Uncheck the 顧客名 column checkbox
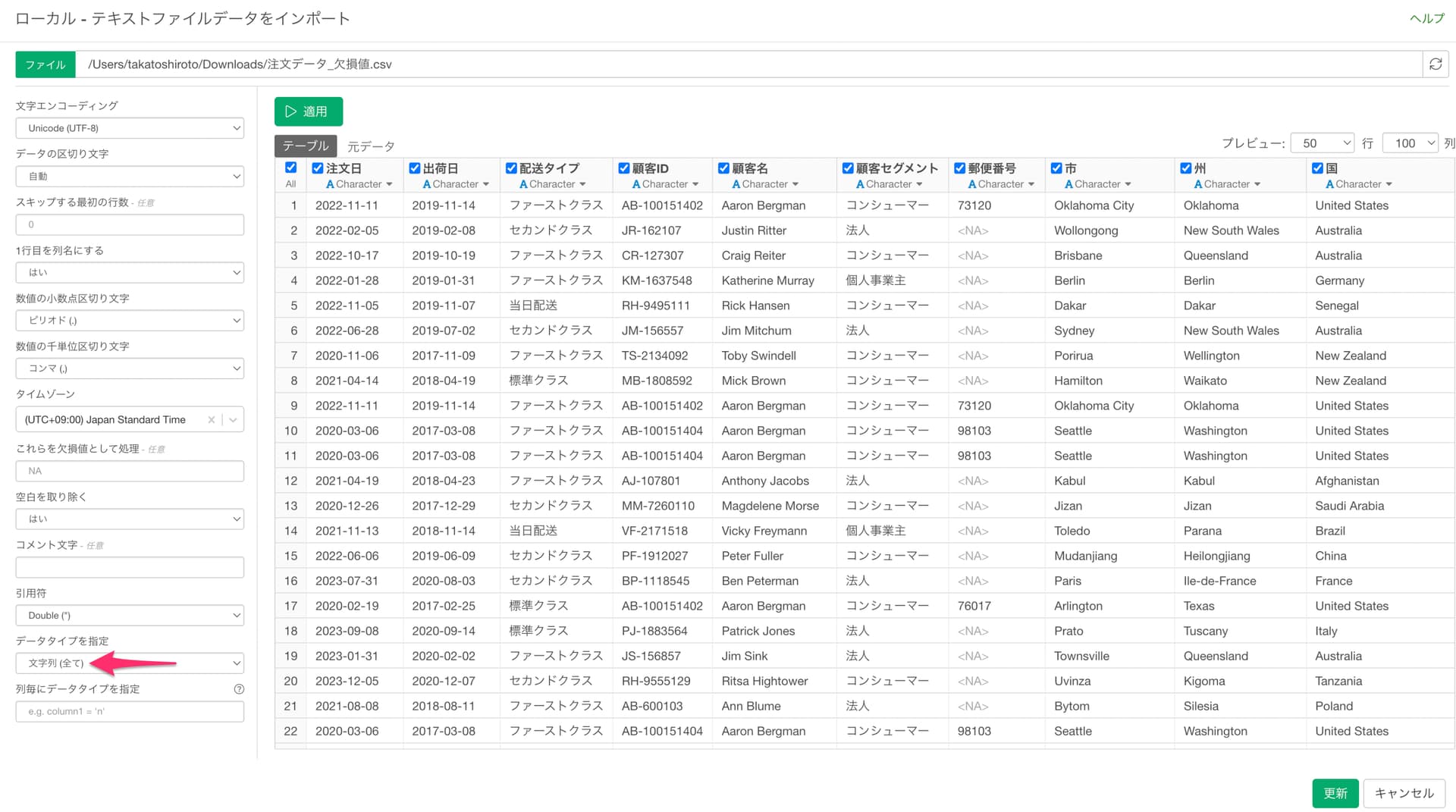Screen dimensions: 1456x812 click(x=723, y=168)
